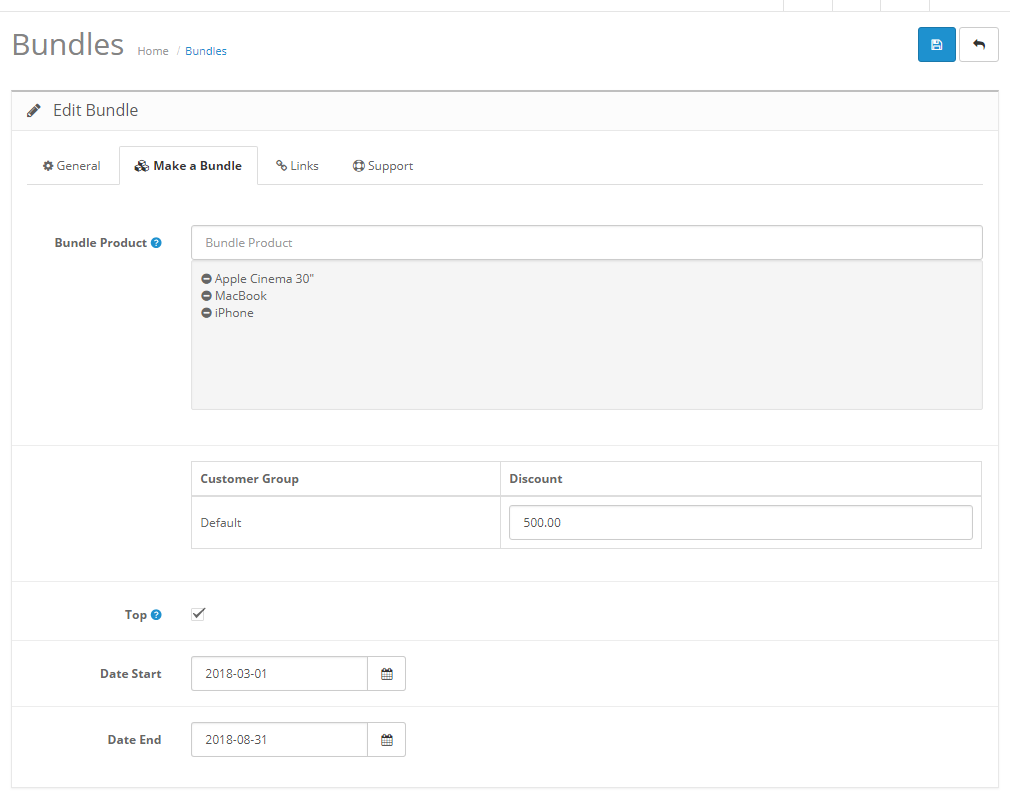The height and width of the screenshot is (799, 1010).
Task: Remove MacBook from bundle list
Action: pyautogui.click(x=206, y=296)
